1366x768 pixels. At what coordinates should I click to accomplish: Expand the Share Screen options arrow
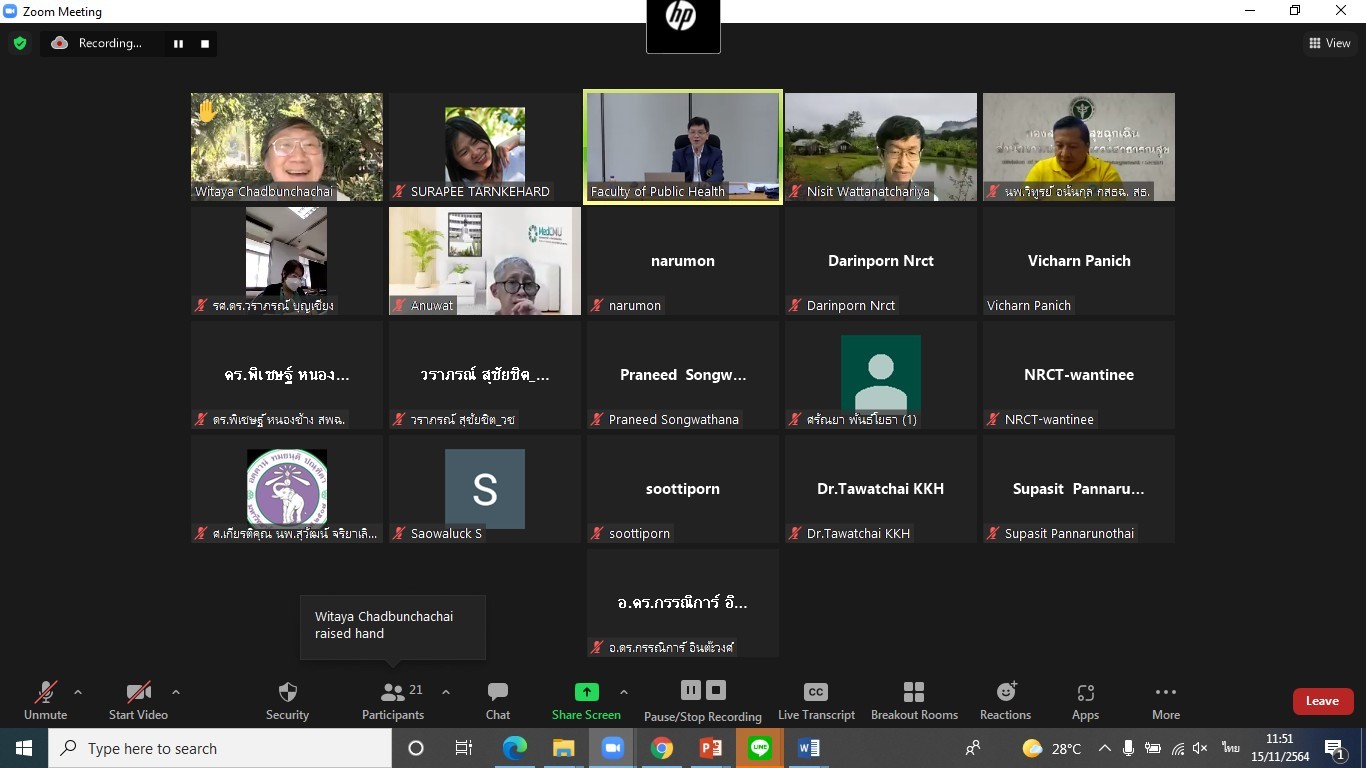[624, 692]
